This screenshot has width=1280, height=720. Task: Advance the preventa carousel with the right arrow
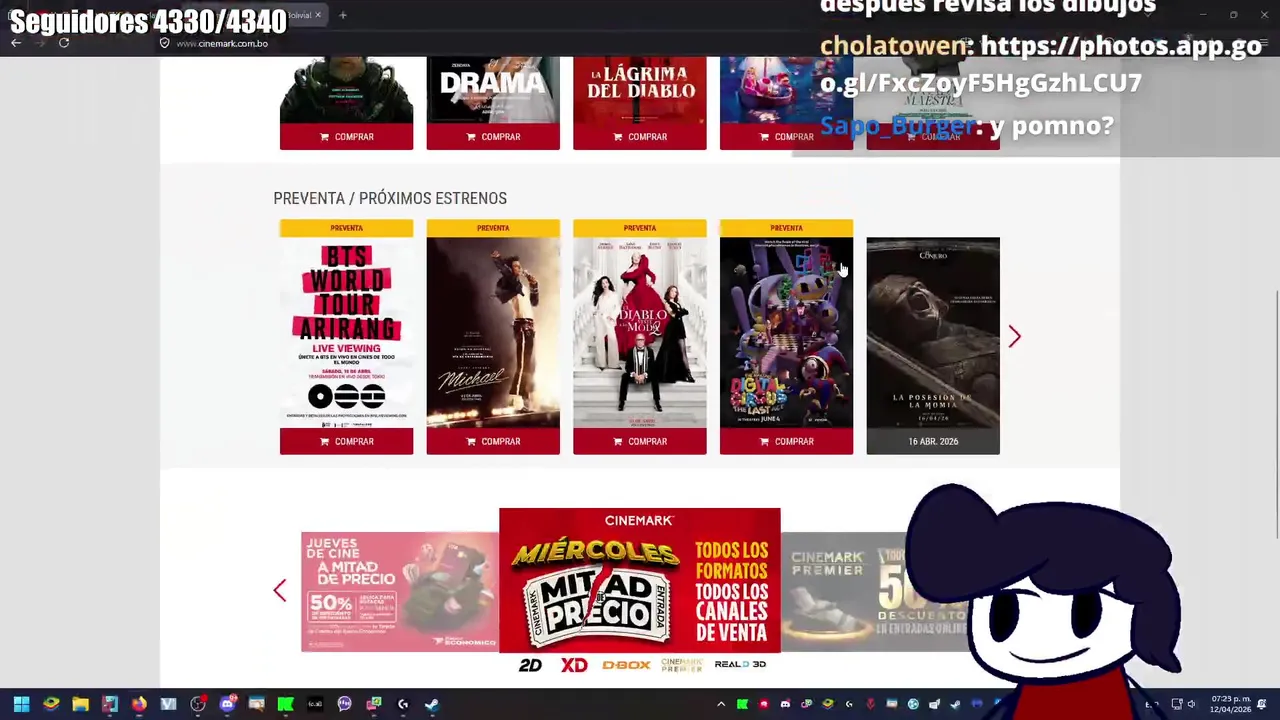1014,337
